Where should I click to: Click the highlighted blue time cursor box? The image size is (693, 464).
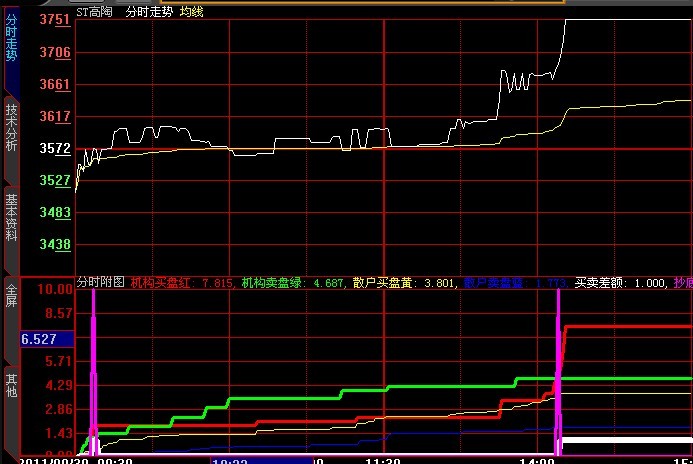click(262, 460)
